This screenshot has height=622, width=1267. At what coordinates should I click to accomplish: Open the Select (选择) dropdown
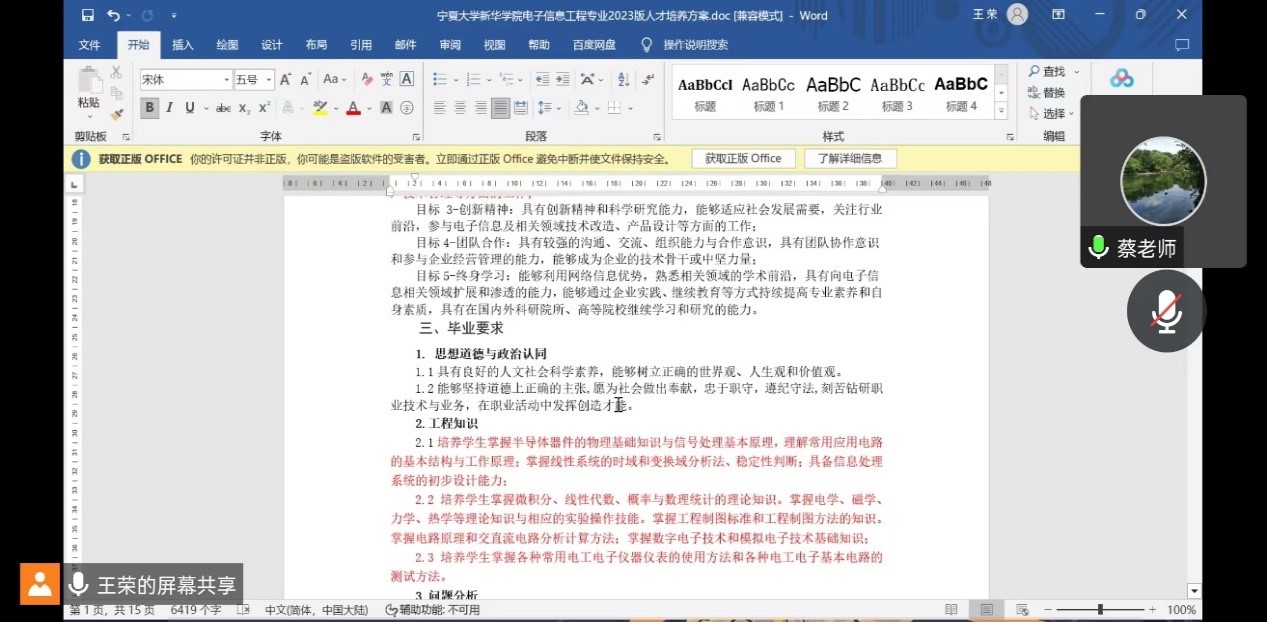point(1050,114)
